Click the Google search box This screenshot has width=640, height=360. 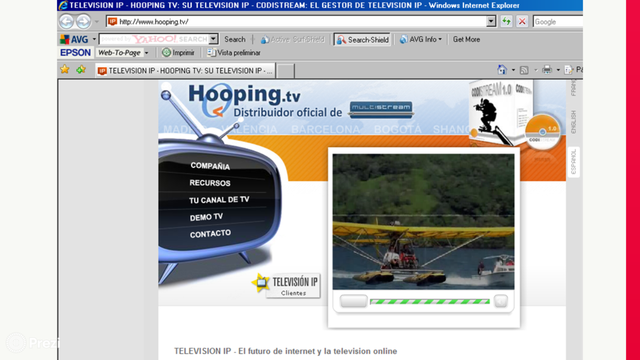(558, 22)
